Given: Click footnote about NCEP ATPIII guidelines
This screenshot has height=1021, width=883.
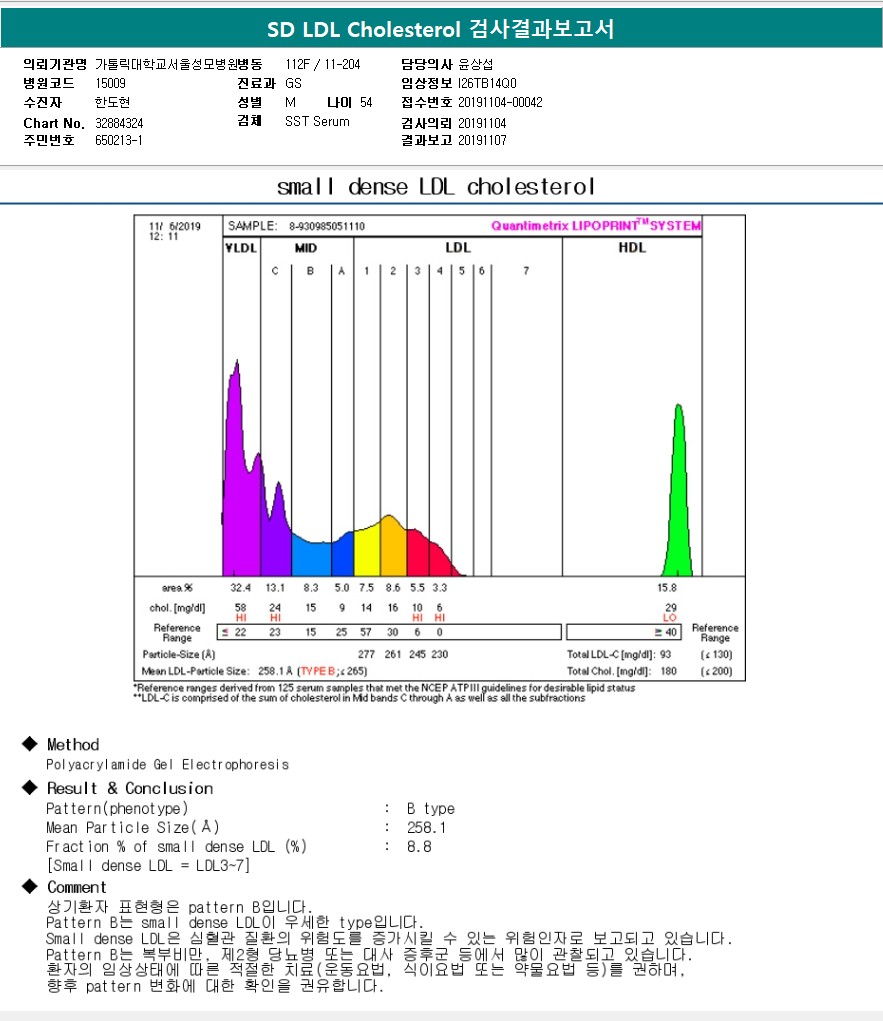Looking at the screenshot, I should pos(384,688).
